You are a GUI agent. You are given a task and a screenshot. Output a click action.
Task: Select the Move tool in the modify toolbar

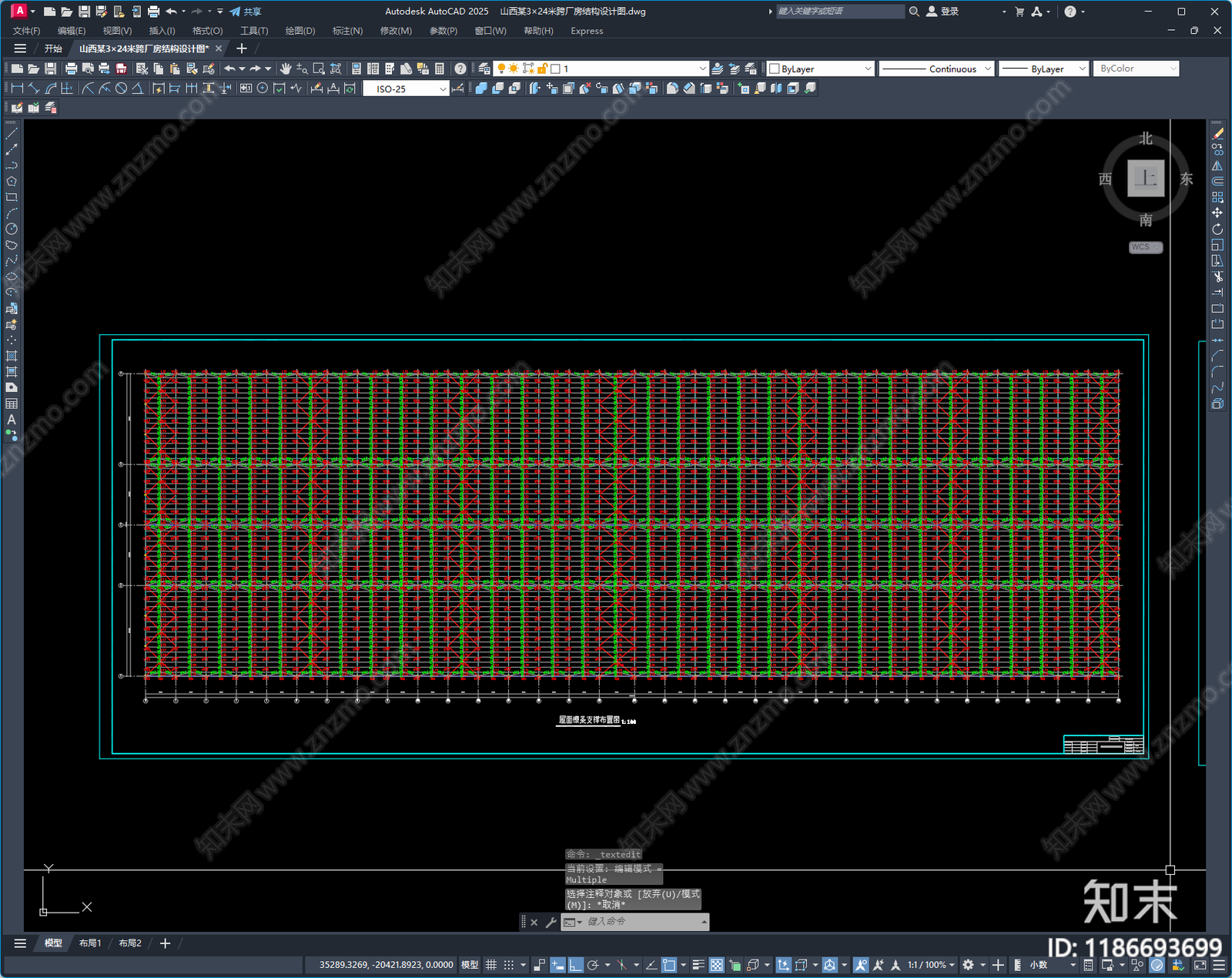(x=1217, y=213)
